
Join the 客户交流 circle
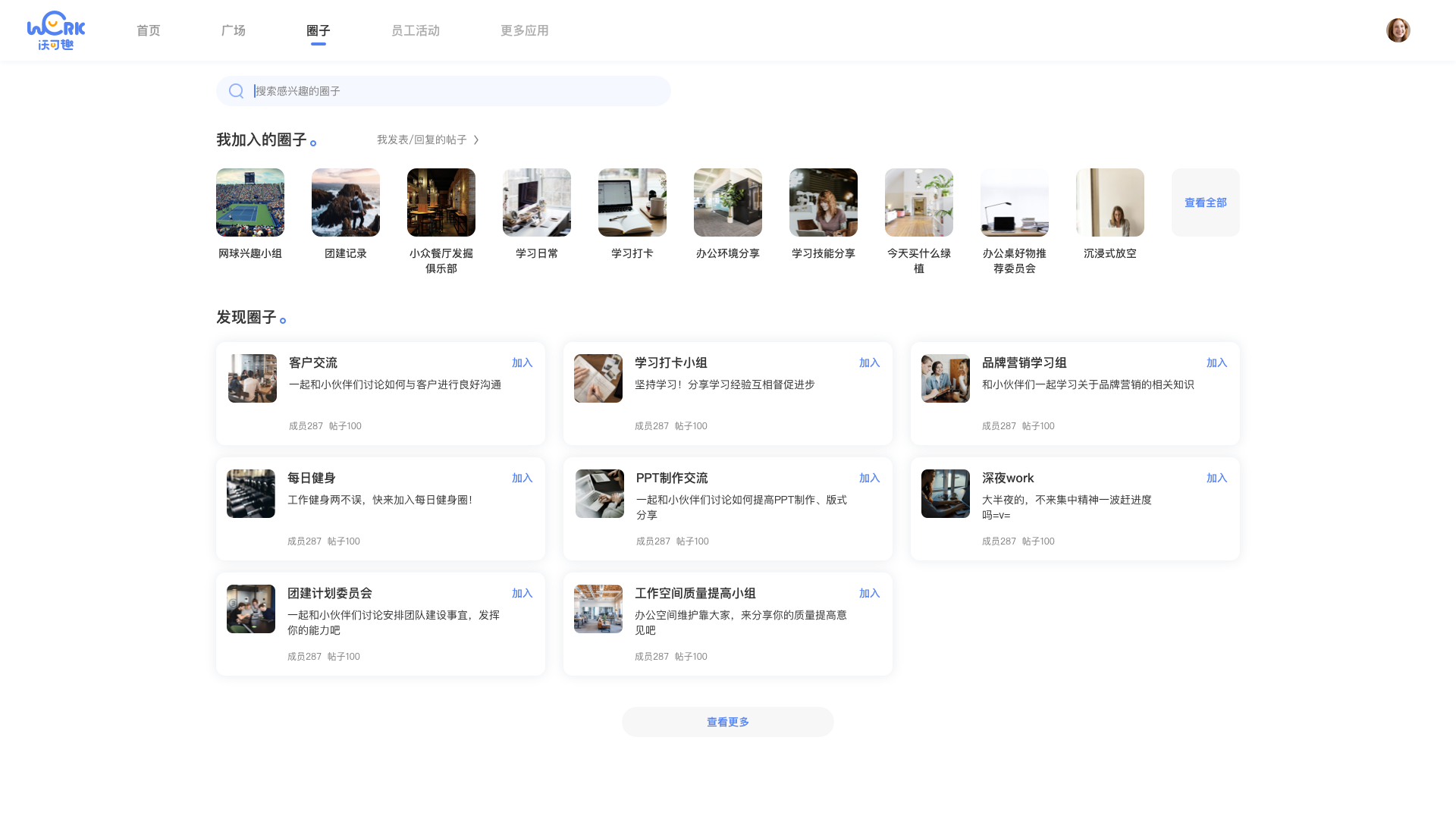pyautogui.click(x=522, y=362)
